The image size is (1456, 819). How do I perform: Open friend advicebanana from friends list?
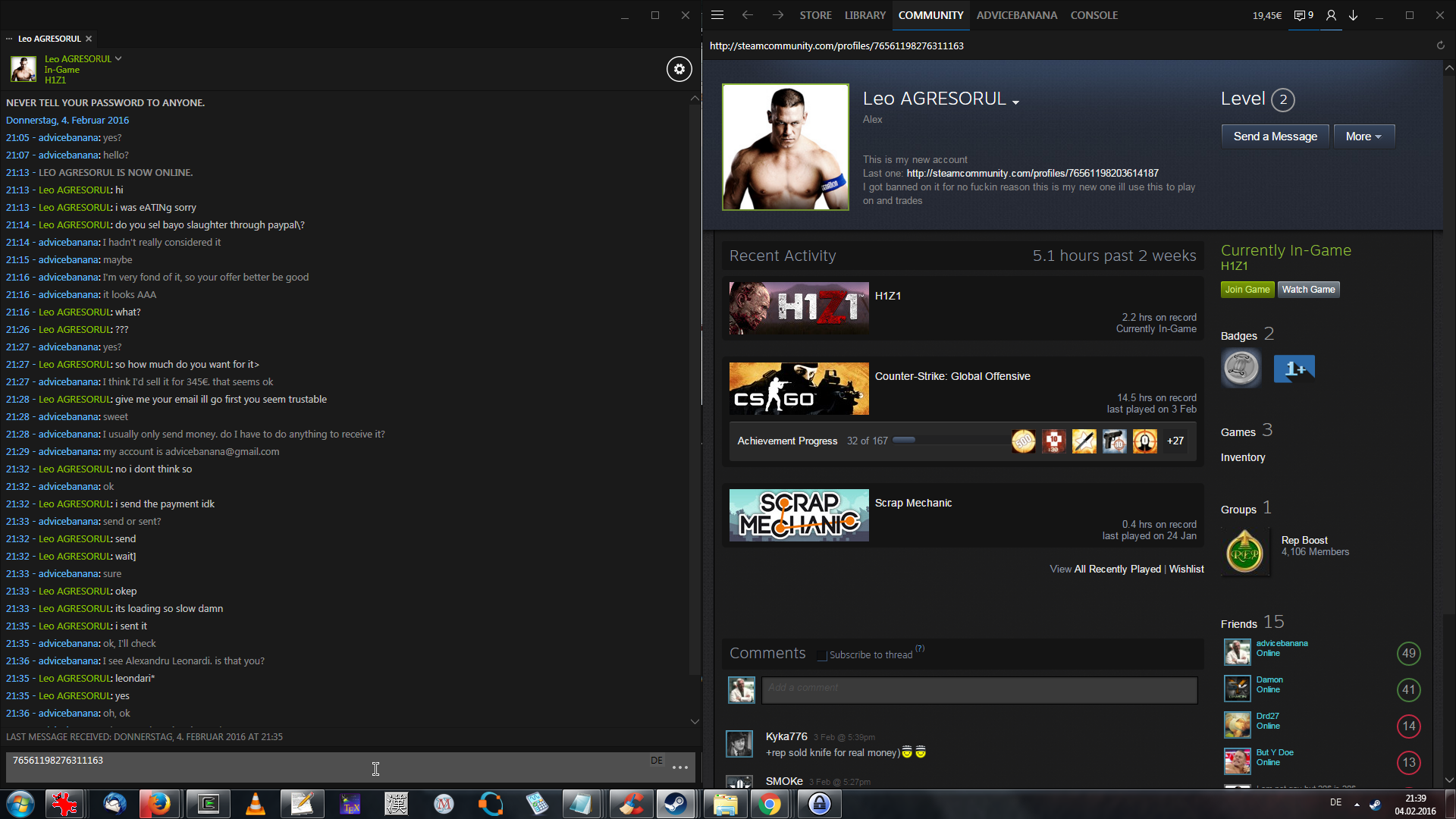(x=1282, y=643)
